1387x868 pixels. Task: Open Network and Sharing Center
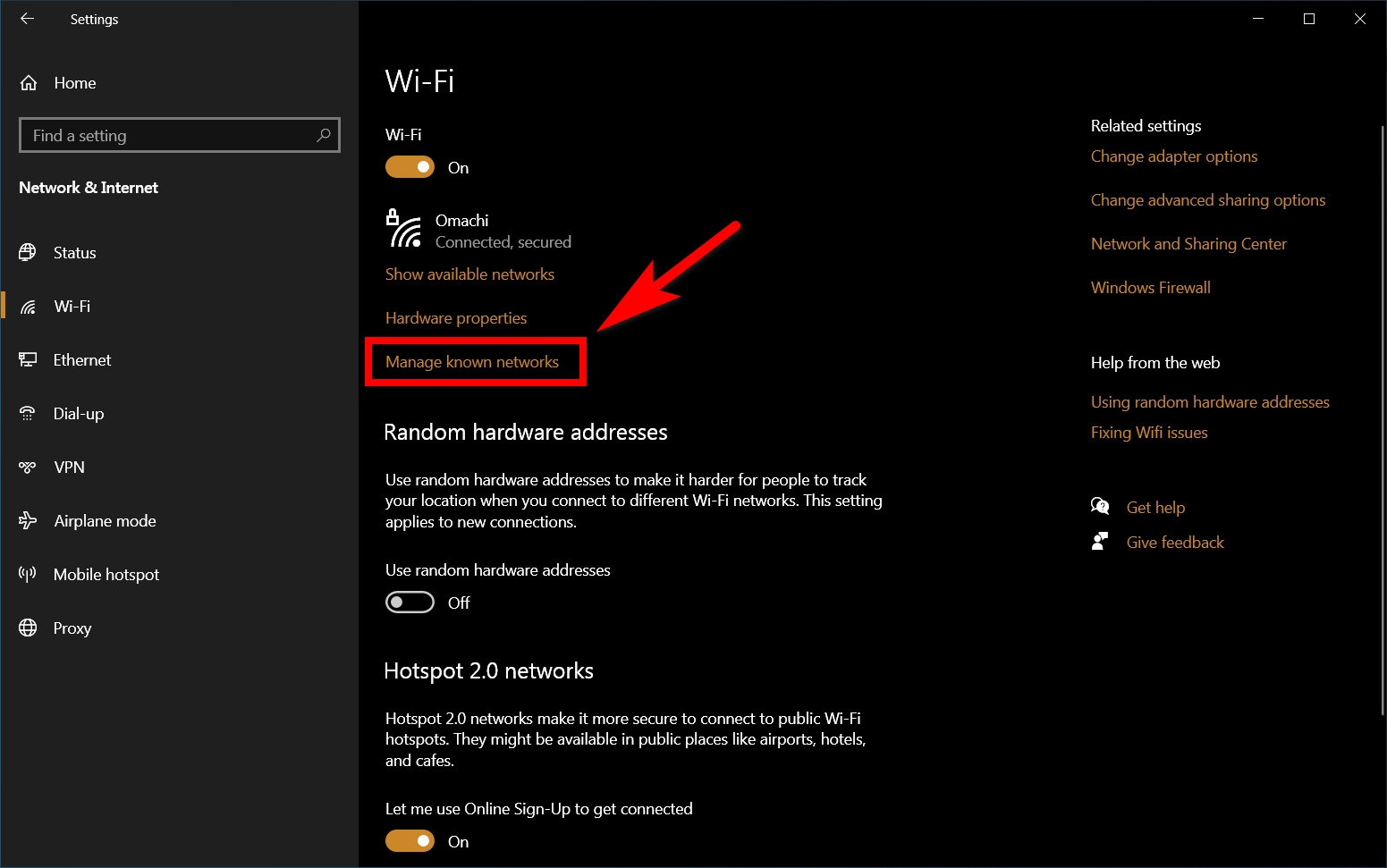(x=1188, y=243)
